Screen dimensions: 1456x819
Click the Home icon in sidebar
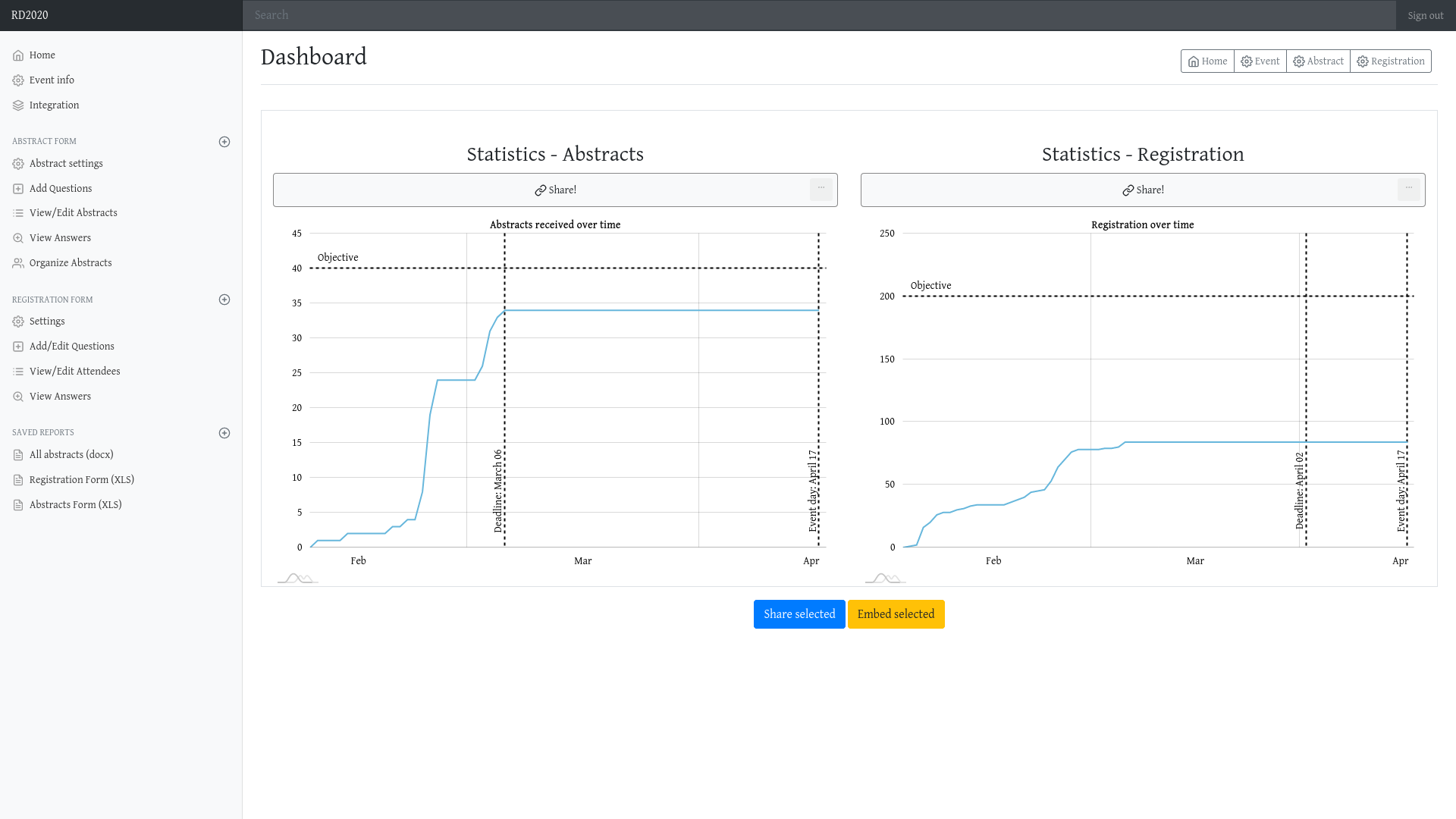(18, 55)
